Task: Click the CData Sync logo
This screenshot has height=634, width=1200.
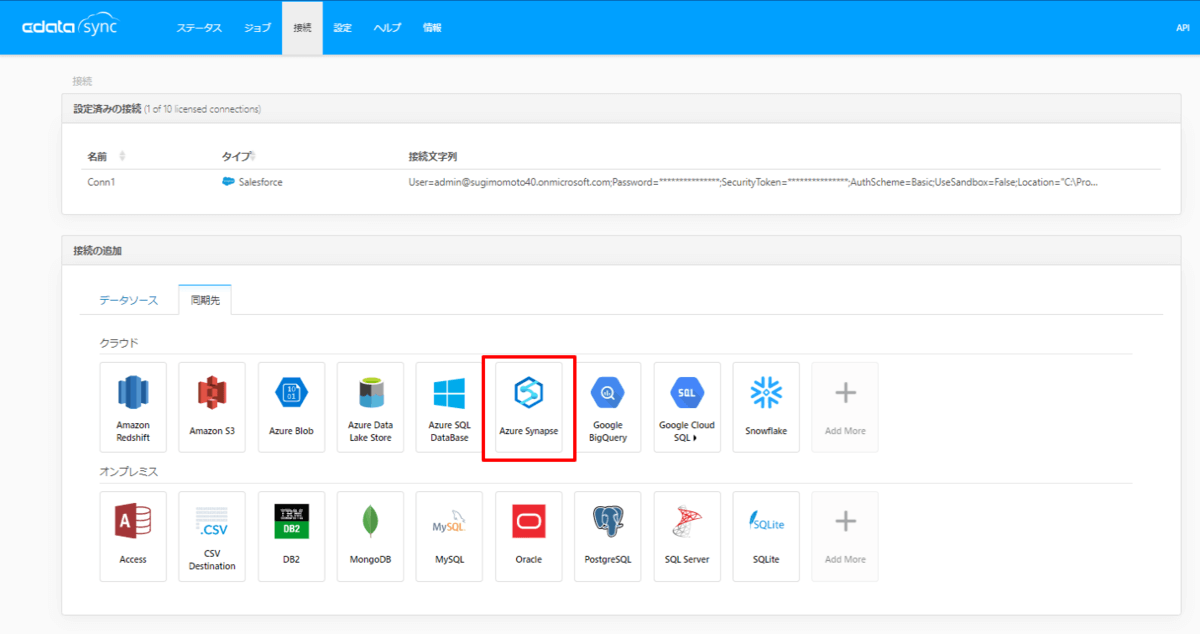Action: click(x=70, y=27)
